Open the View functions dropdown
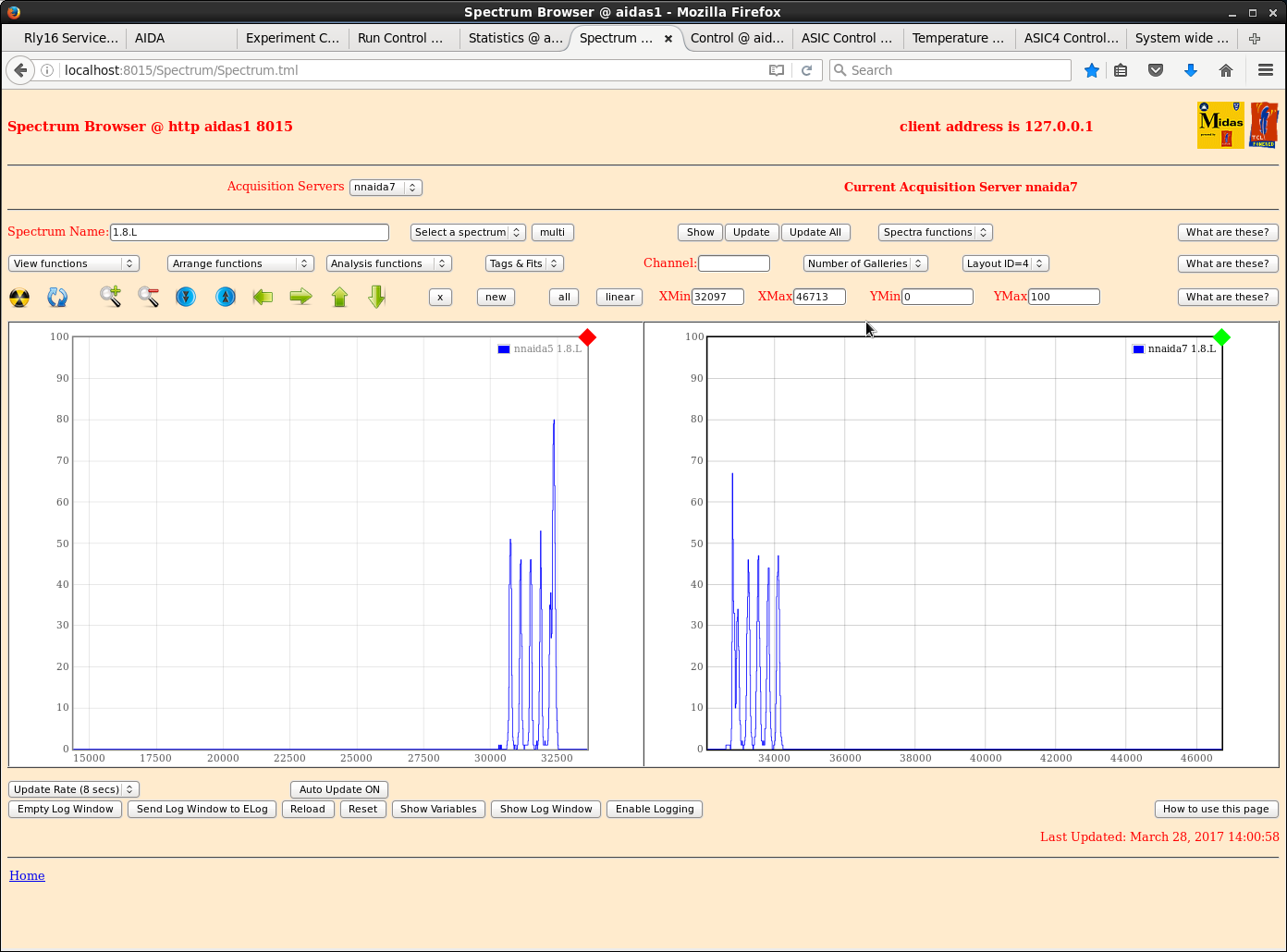The height and width of the screenshot is (952, 1287). [73, 263]
